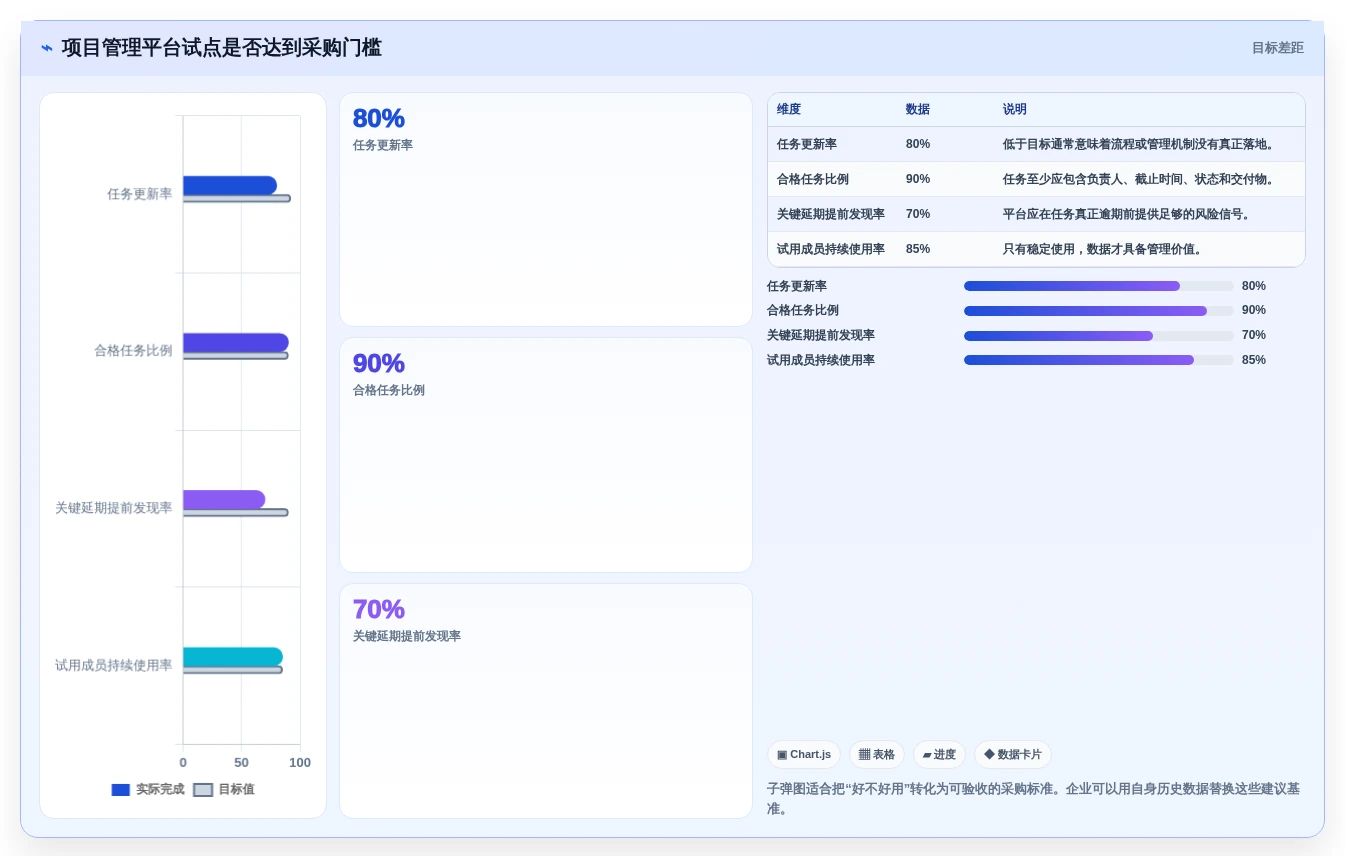Click the 关键延期提前发现率 axis label in chart
This screenshot has height=856, width=1345.
click(114, 508)
